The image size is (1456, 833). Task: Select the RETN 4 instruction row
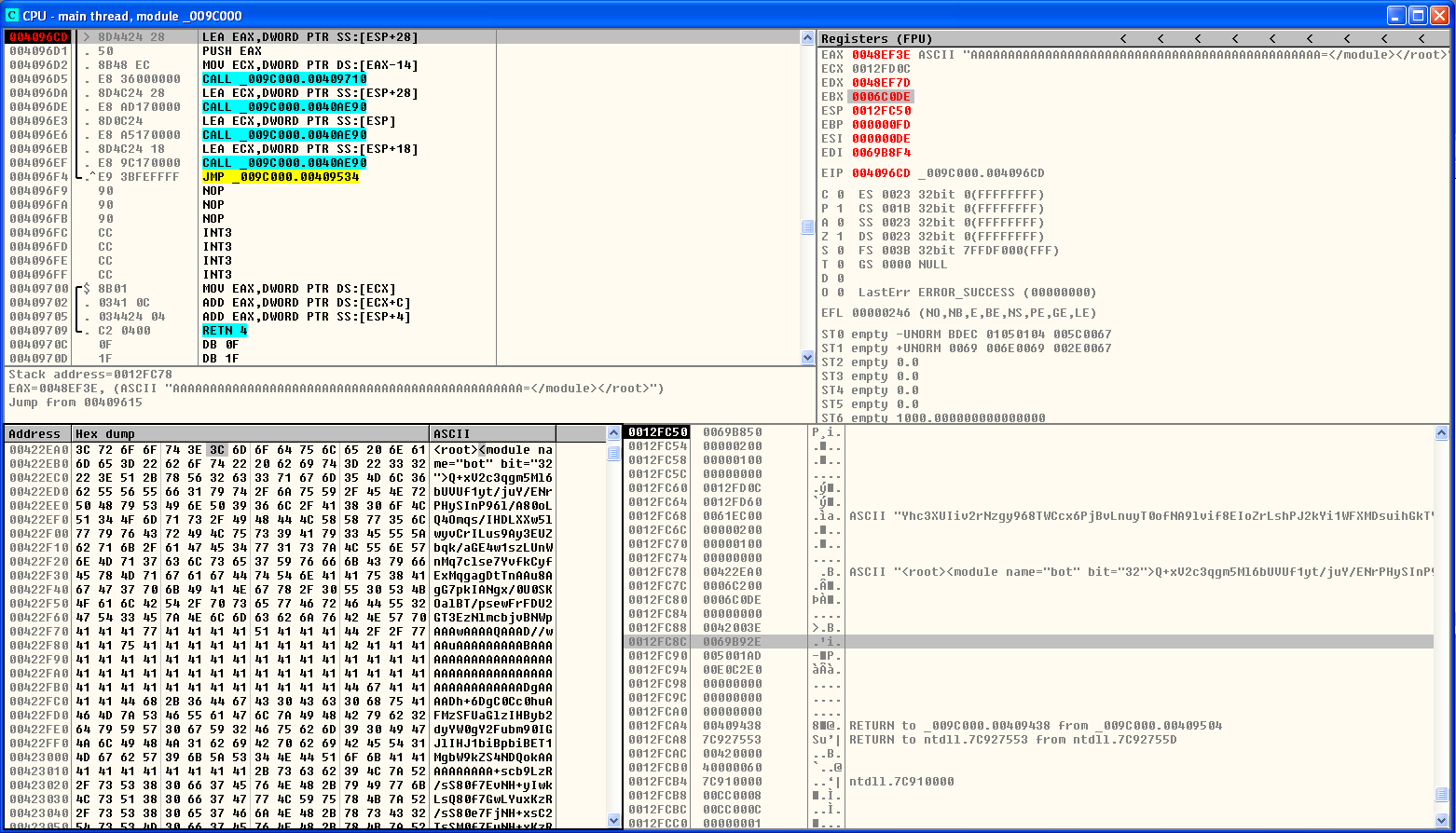[x=225, y=331]
